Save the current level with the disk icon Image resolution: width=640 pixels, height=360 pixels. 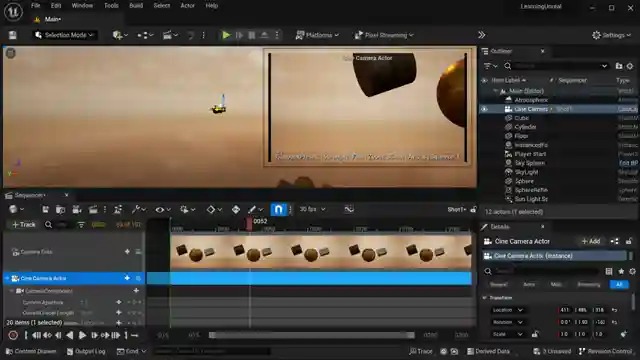click(13, 35)
